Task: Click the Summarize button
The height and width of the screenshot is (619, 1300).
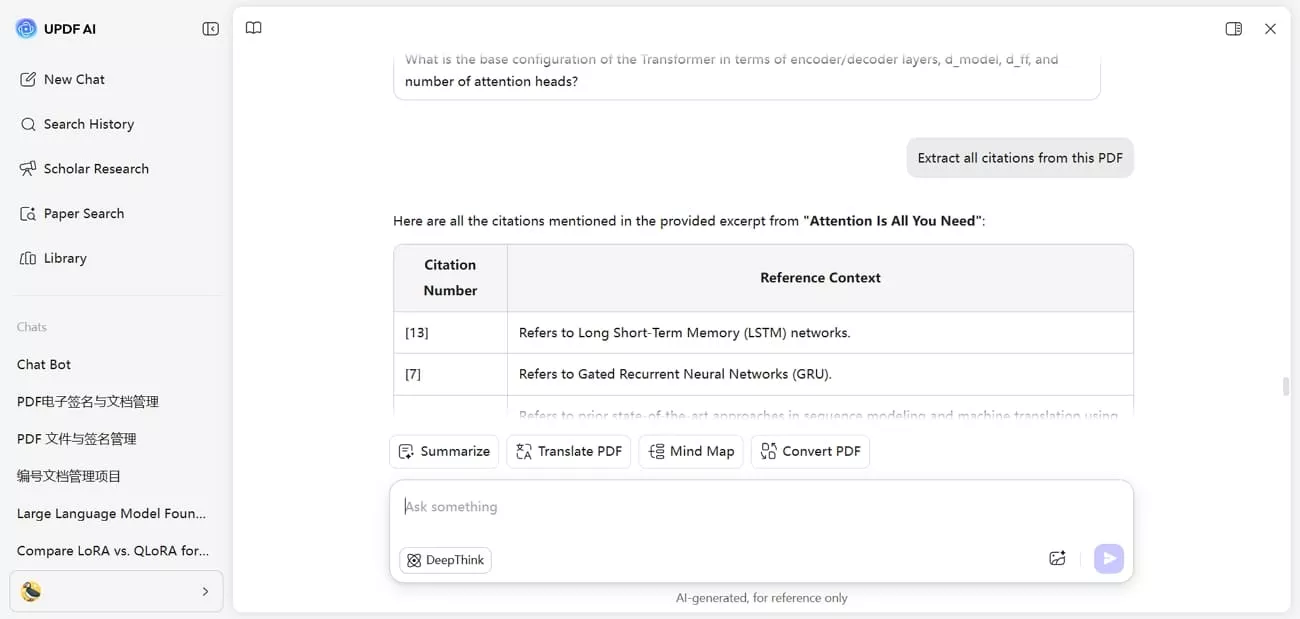Action: point(444,451)
